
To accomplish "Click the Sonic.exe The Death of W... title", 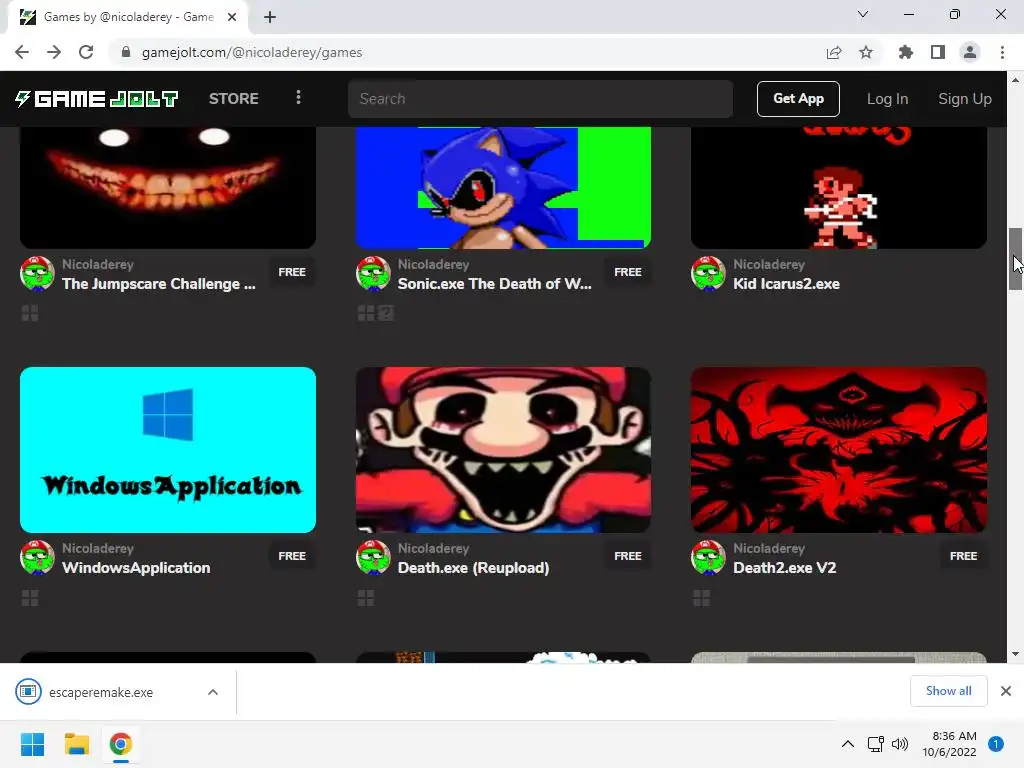I will click(494, 284).
